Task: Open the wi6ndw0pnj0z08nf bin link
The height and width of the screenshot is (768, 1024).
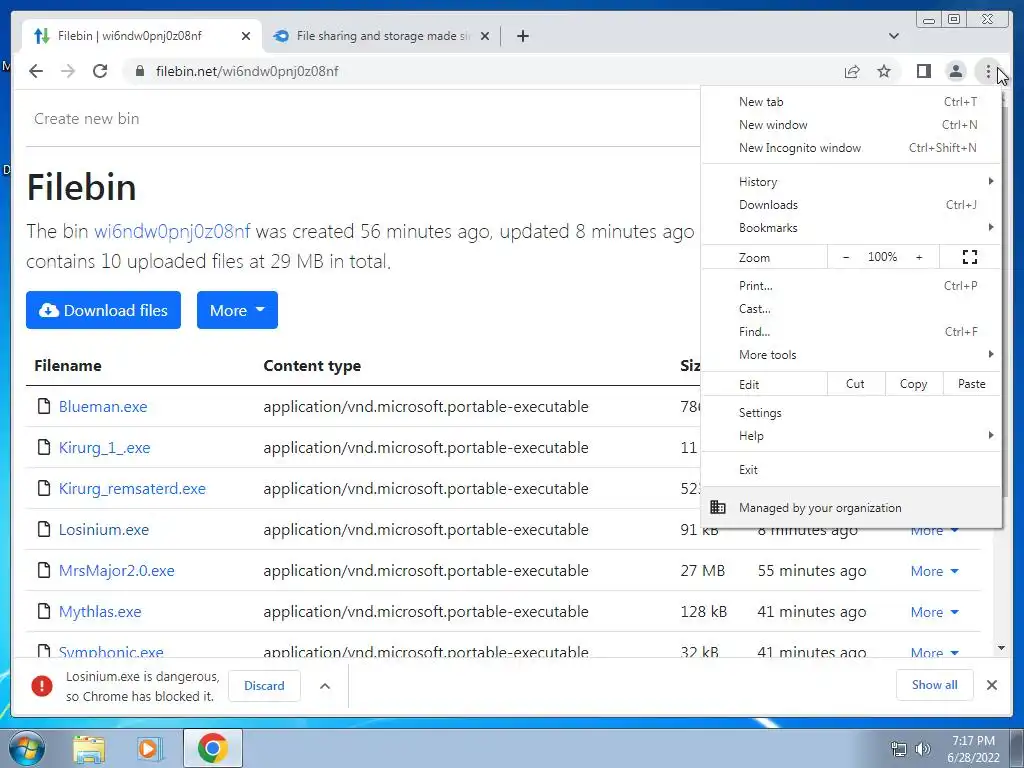Action: pos(172,231)
